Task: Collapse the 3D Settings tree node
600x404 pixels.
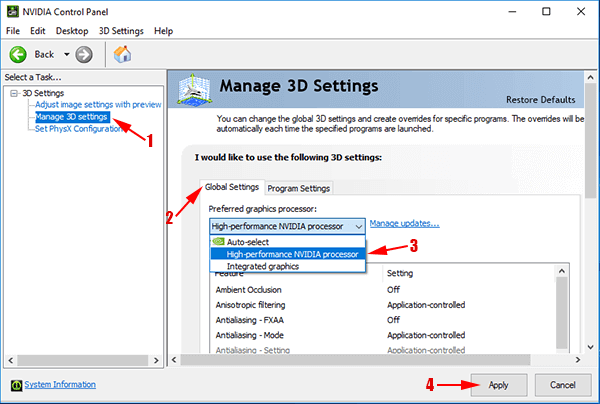Action: click(14, 93)
